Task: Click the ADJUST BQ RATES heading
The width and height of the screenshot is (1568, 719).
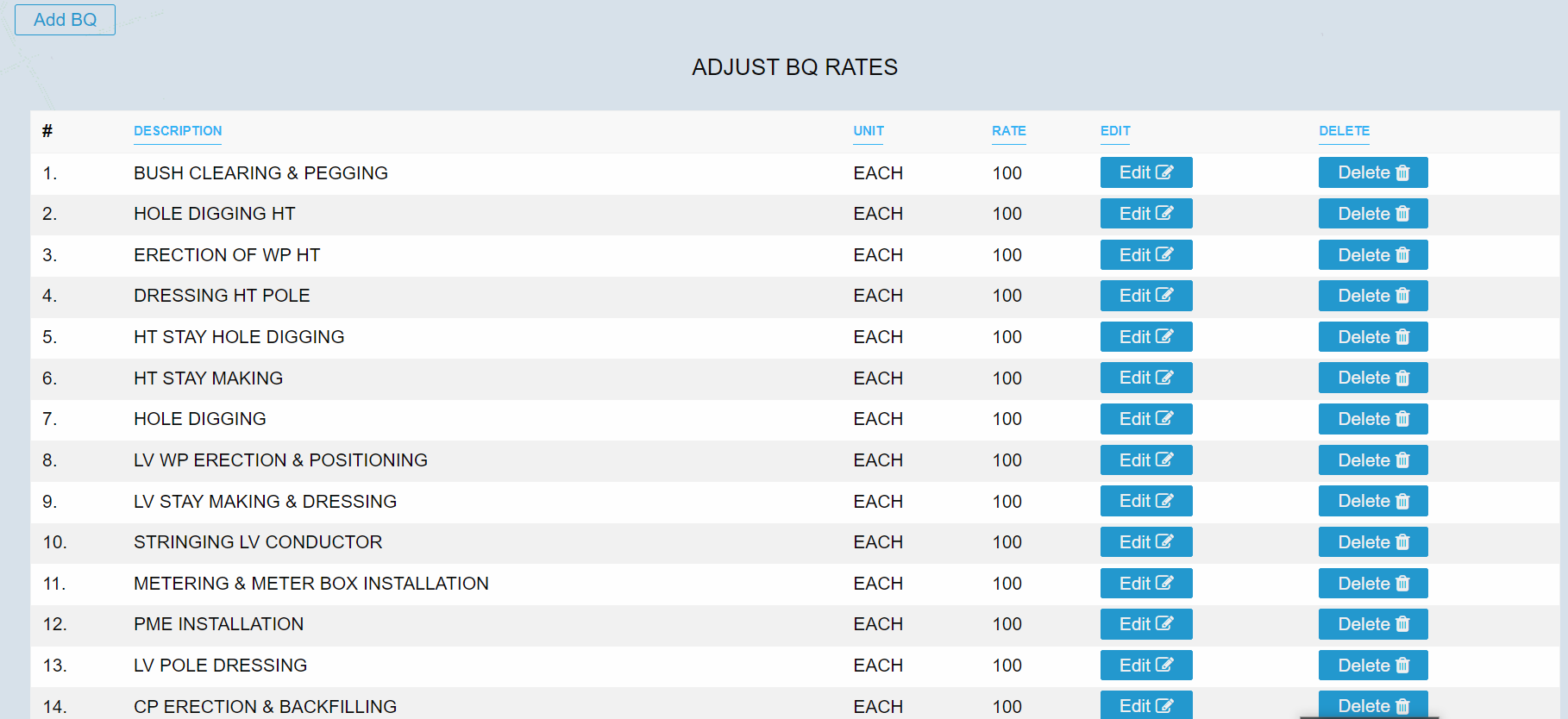Action: click(x=794, y=67)
